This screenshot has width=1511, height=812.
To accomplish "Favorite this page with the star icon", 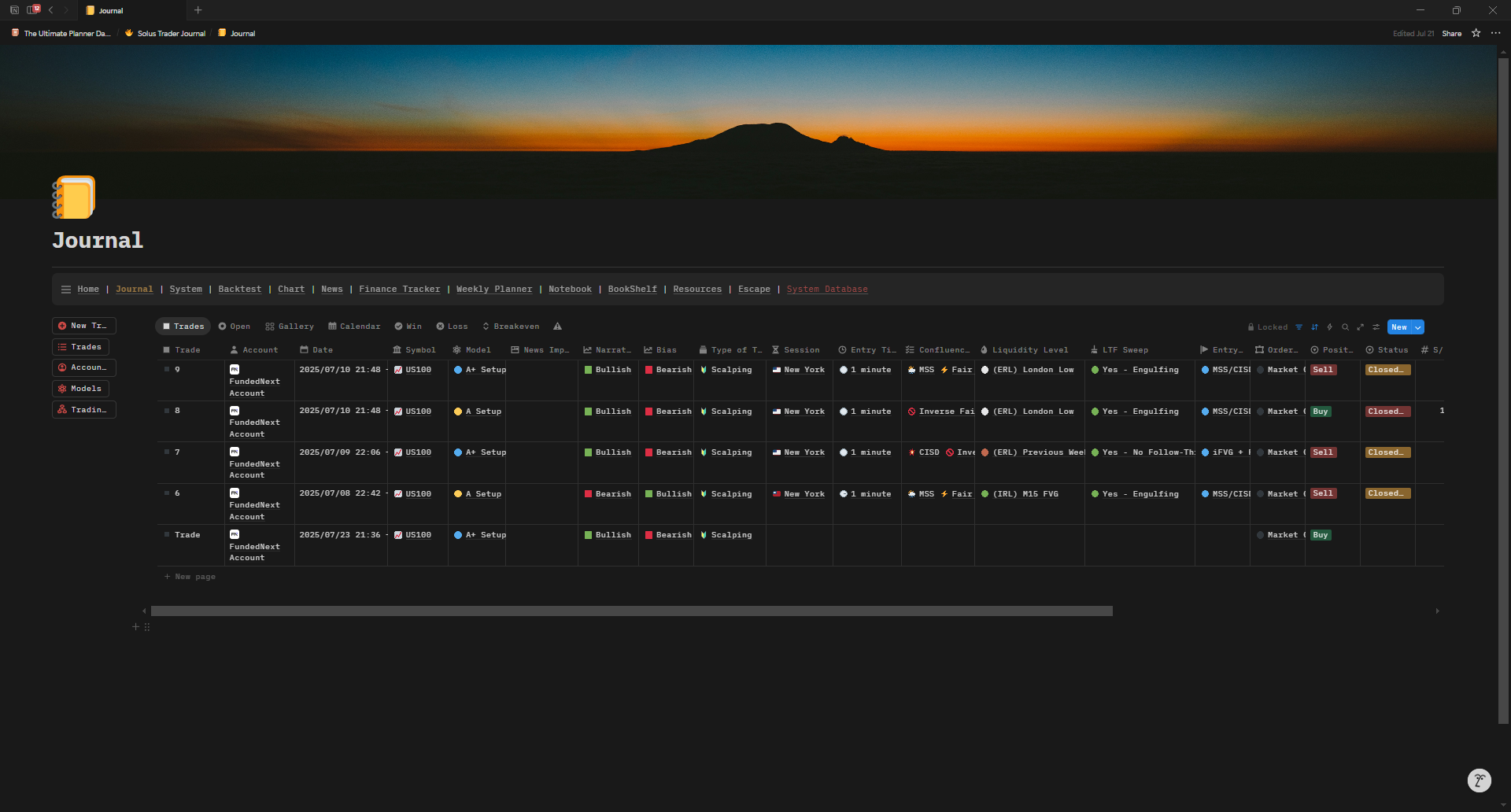I will (1476, 33).
